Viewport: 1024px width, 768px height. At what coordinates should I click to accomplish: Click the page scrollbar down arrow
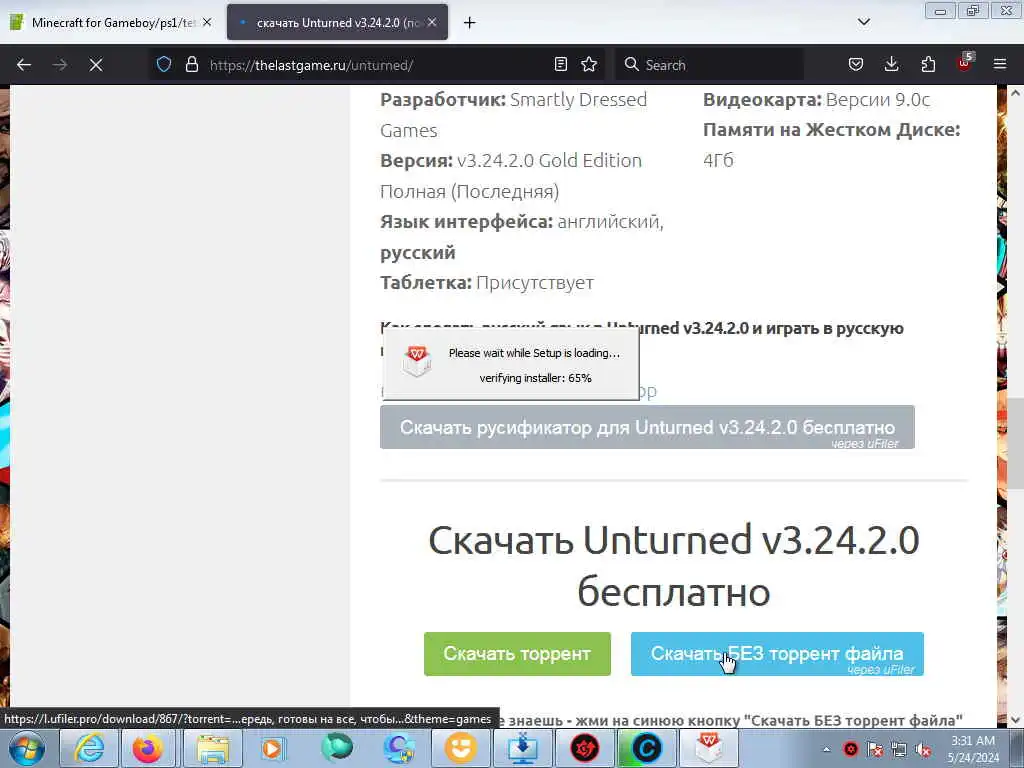click(x=1015, y=720)
